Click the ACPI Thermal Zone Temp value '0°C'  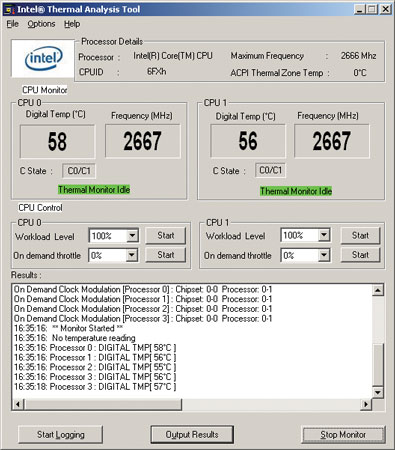[360, 72]
